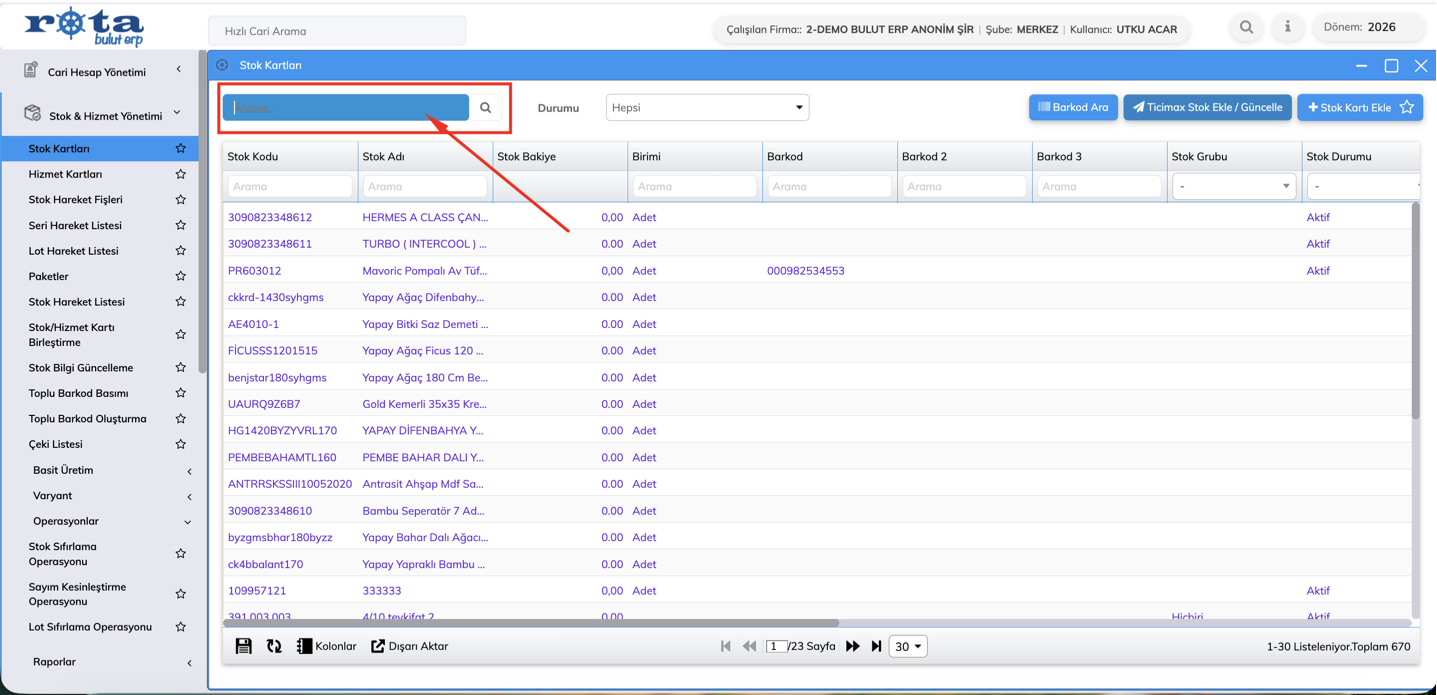Open the Kolonlar column chooser
1437x695 pixels.
pos(327,646)
